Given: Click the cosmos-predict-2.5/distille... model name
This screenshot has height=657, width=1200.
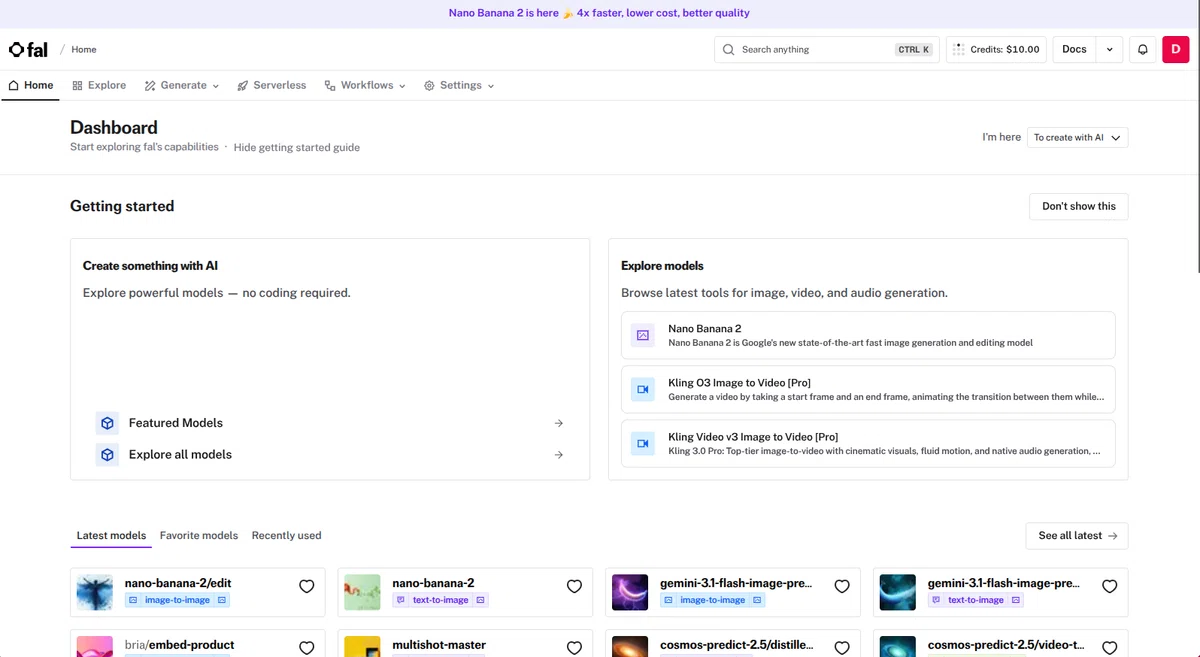Looking at the screenshot, I should click(x=737, y=645).
